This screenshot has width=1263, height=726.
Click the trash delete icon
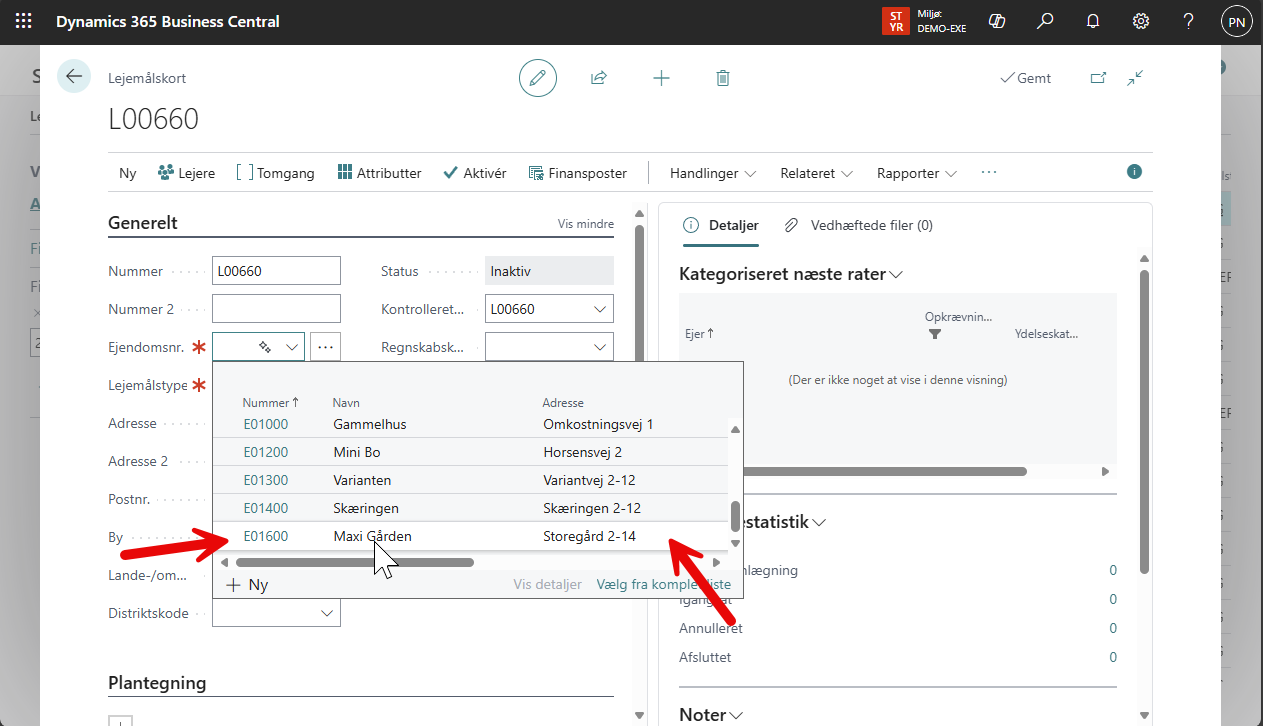[x=723, y=78]
